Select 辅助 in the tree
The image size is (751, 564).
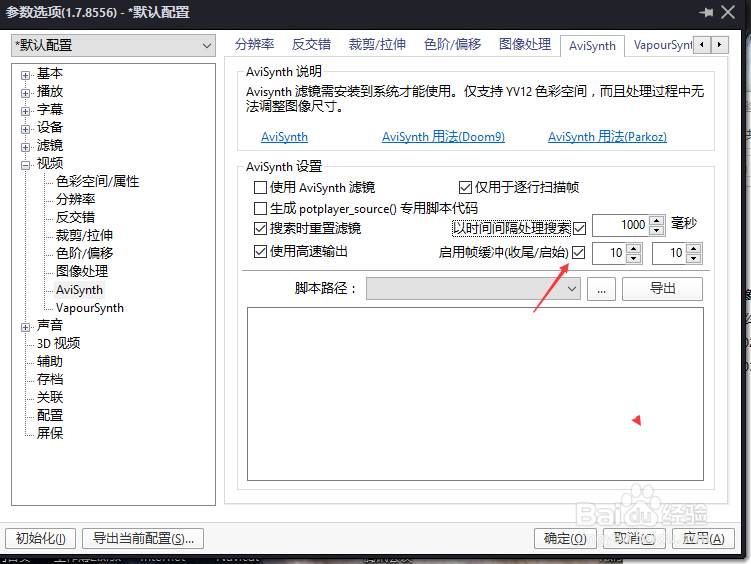coord(50,361)
